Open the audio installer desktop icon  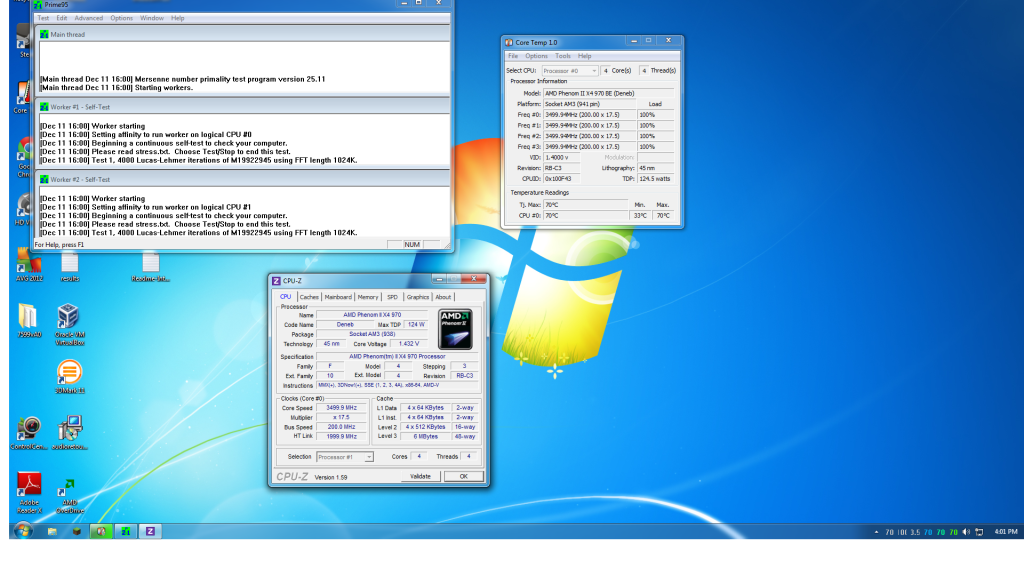(69, 432)
